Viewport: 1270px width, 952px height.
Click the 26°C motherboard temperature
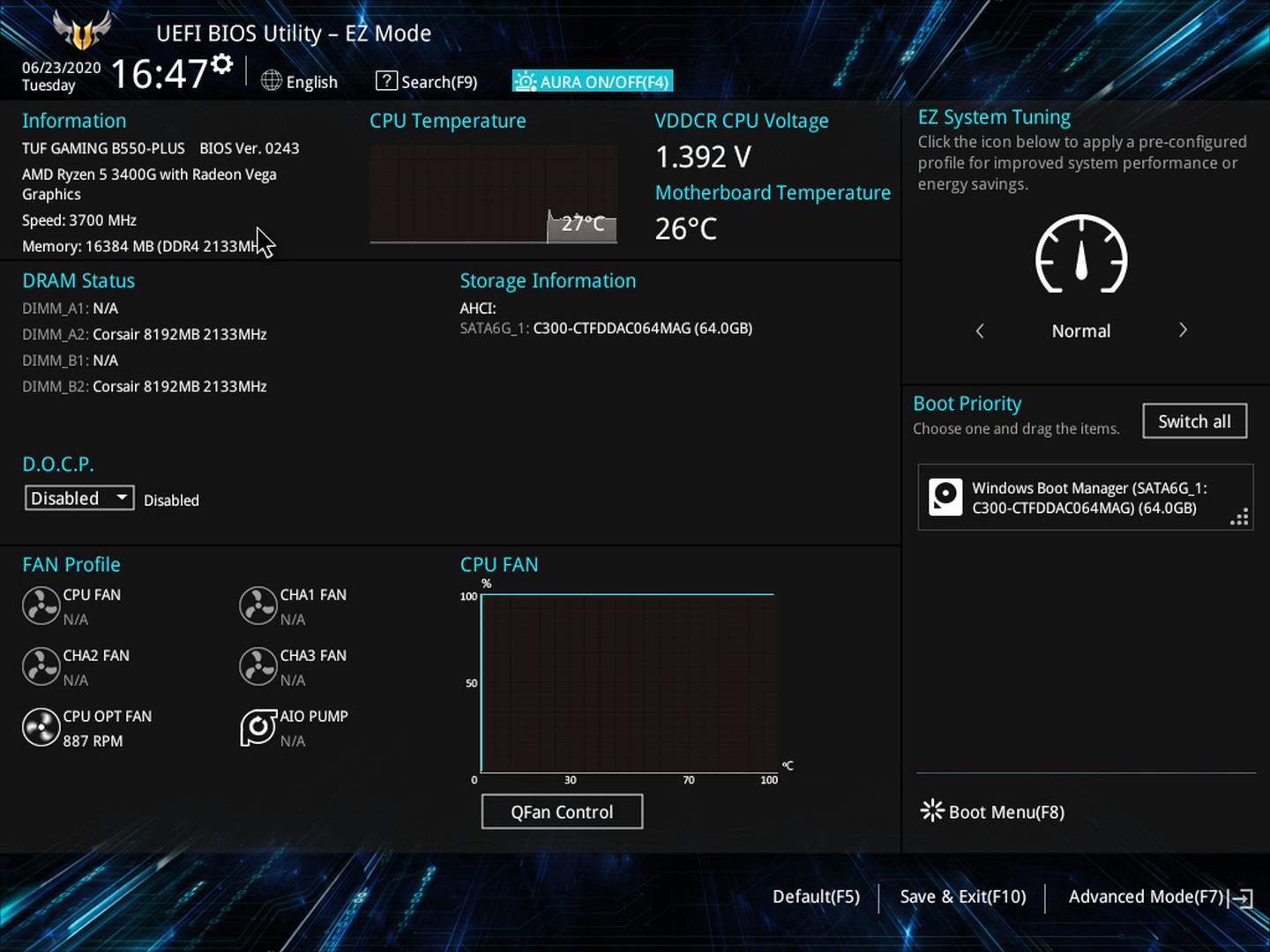pyautogui.click(x=686, y=229)
